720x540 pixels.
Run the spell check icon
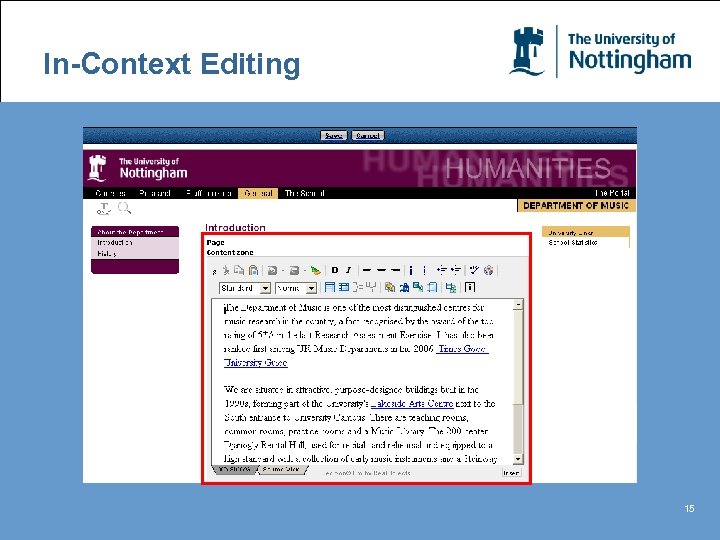click(x=474, y=270)
